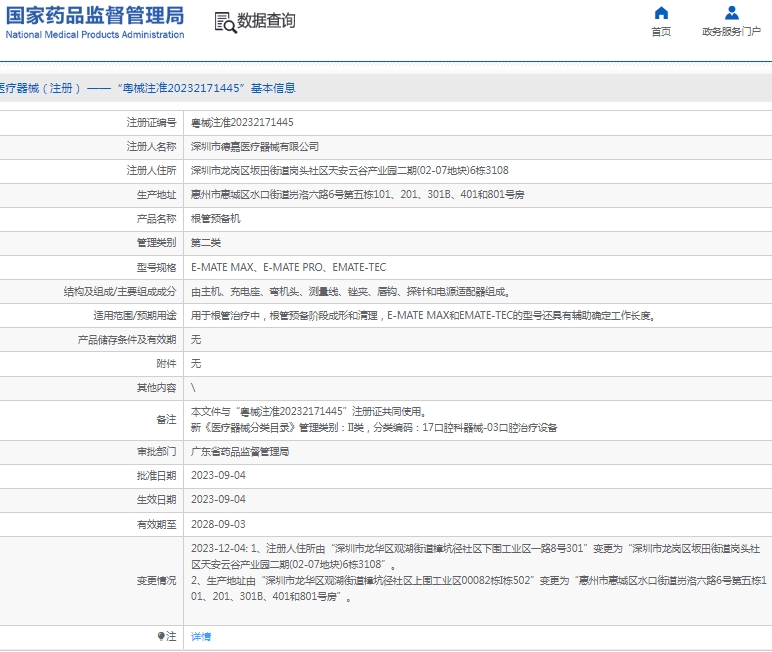Click the 变更情况 field label
Viewport: 772px width, 652px height.
(156, 581)
